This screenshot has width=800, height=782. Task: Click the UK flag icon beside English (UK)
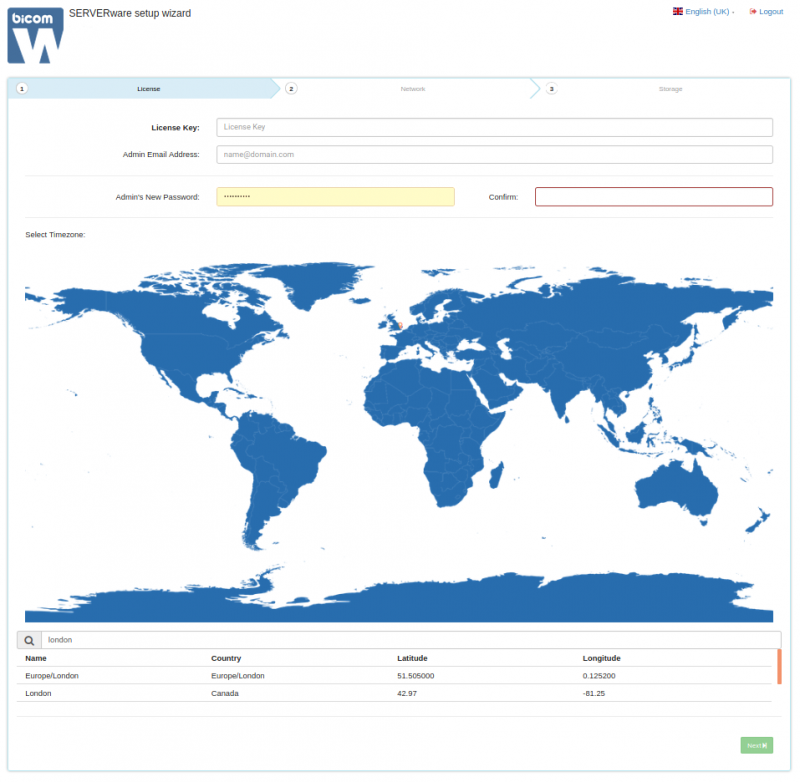(x=678, y=11)
